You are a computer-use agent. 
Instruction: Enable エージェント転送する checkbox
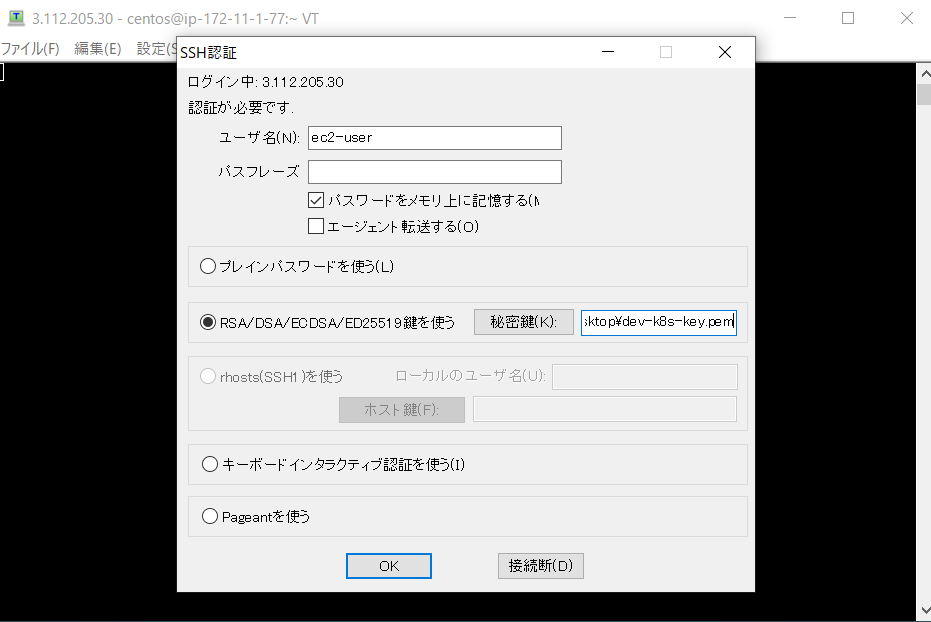[316, 226]
